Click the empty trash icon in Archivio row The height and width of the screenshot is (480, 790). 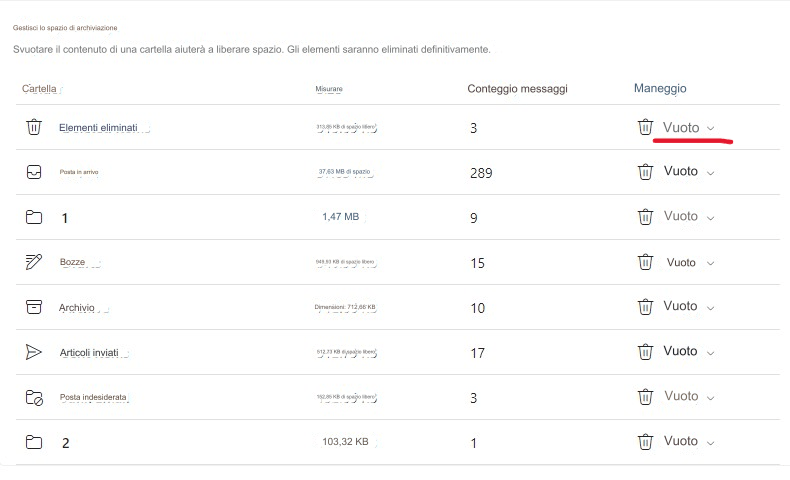coord(645,307)
